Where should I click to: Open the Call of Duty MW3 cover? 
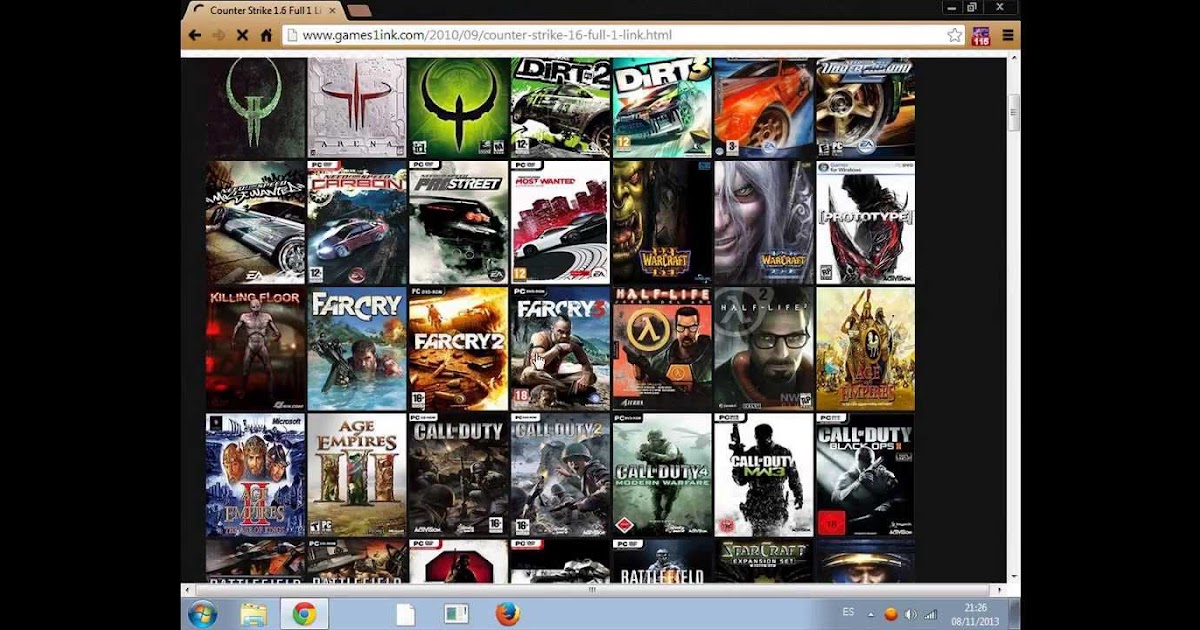[764, 475]
